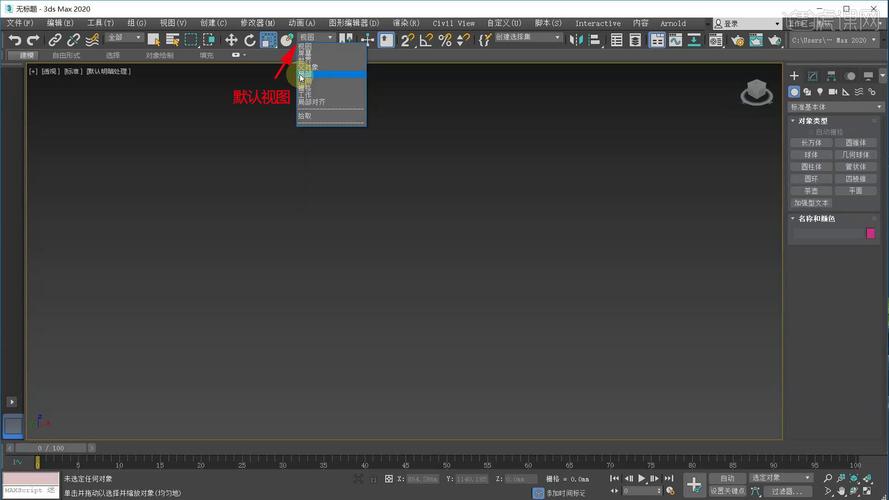Toggle the 2D Snaps button
This screenshot has height=500, width=889.
coord(407,40)
